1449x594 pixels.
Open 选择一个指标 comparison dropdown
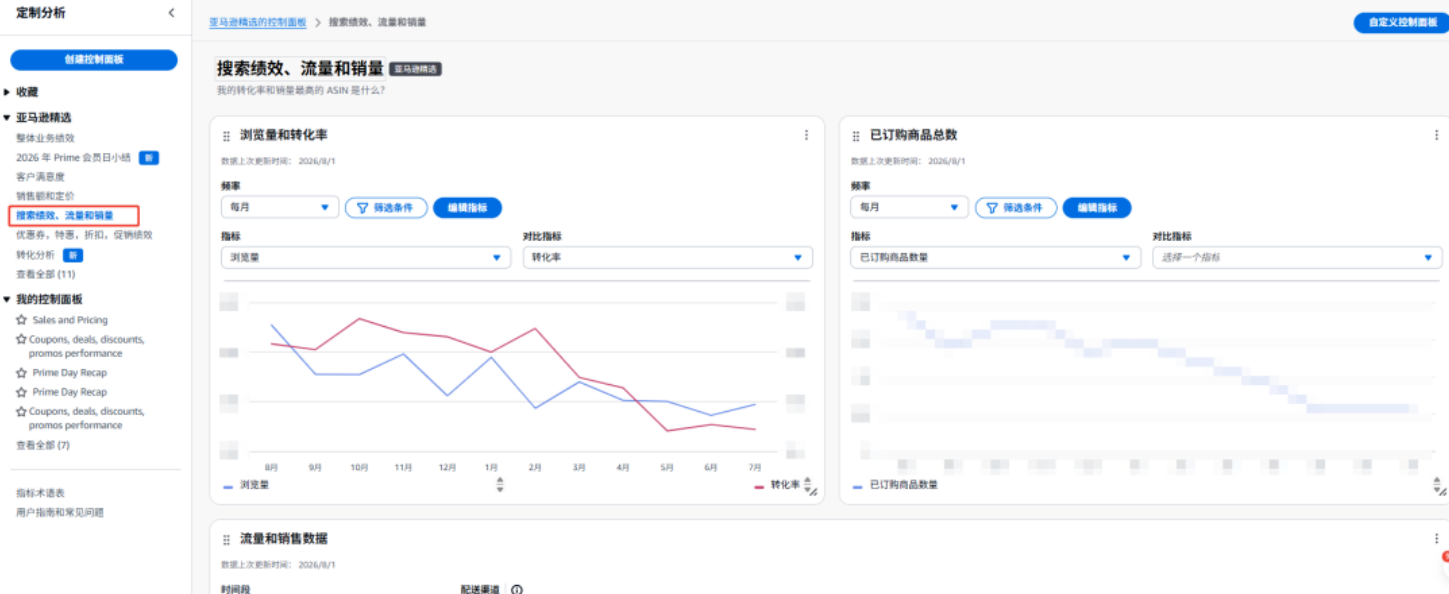point(1298,257)
